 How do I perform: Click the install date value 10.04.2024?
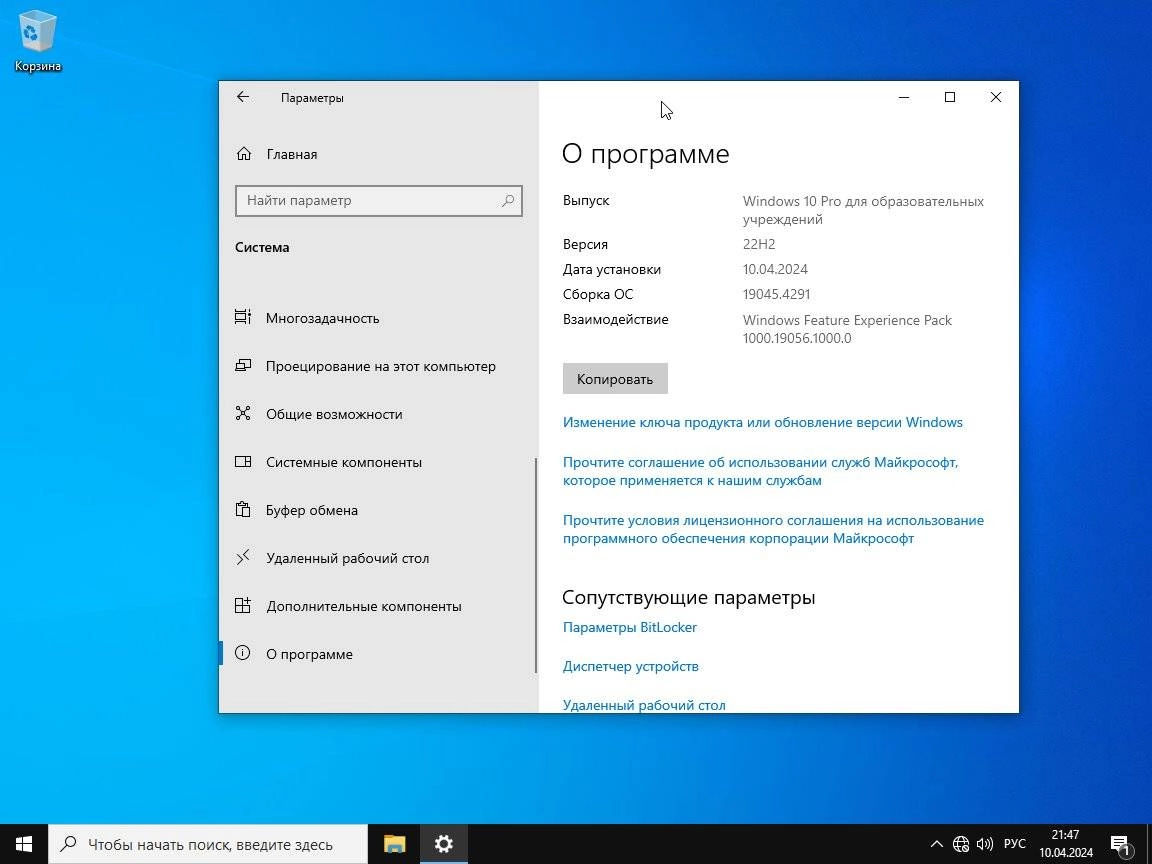(775, 269)
